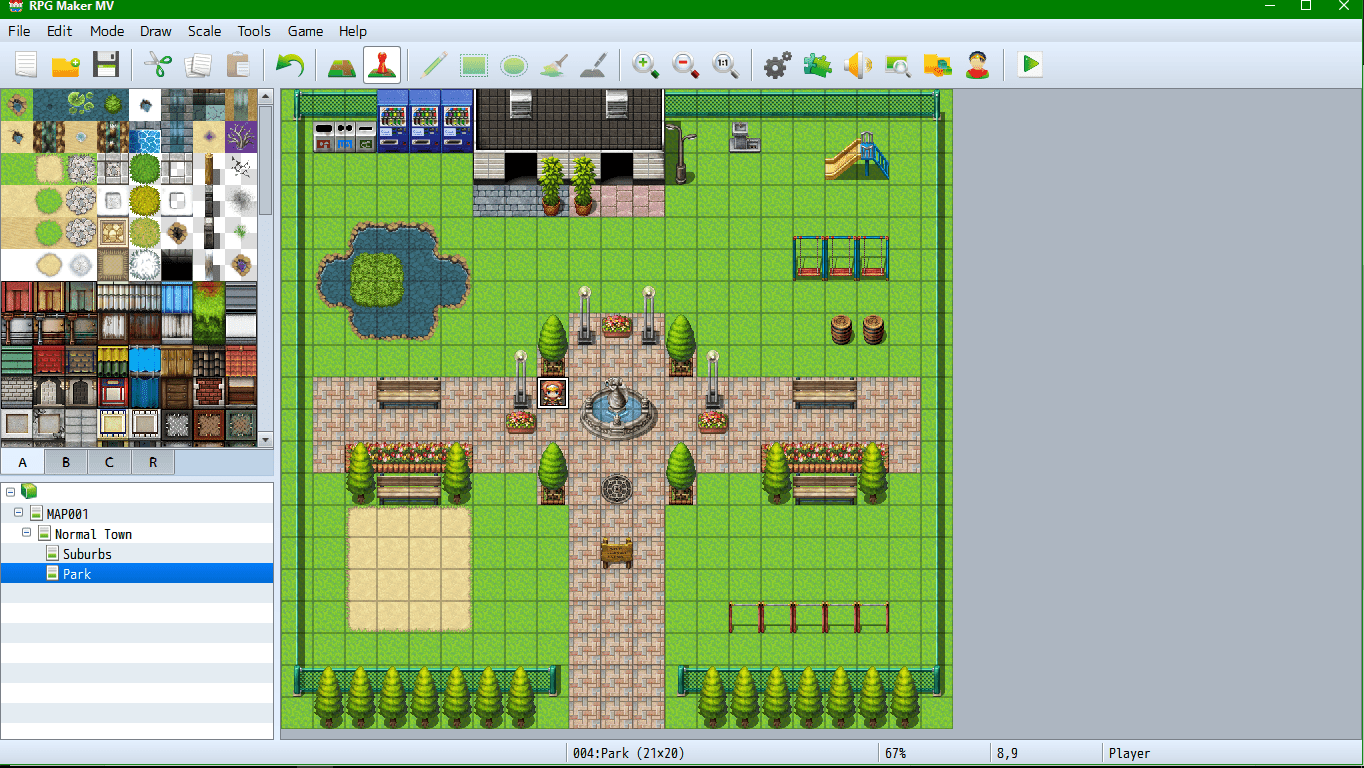
Task: Open the Game menu
Action: [x=305, y=31]
